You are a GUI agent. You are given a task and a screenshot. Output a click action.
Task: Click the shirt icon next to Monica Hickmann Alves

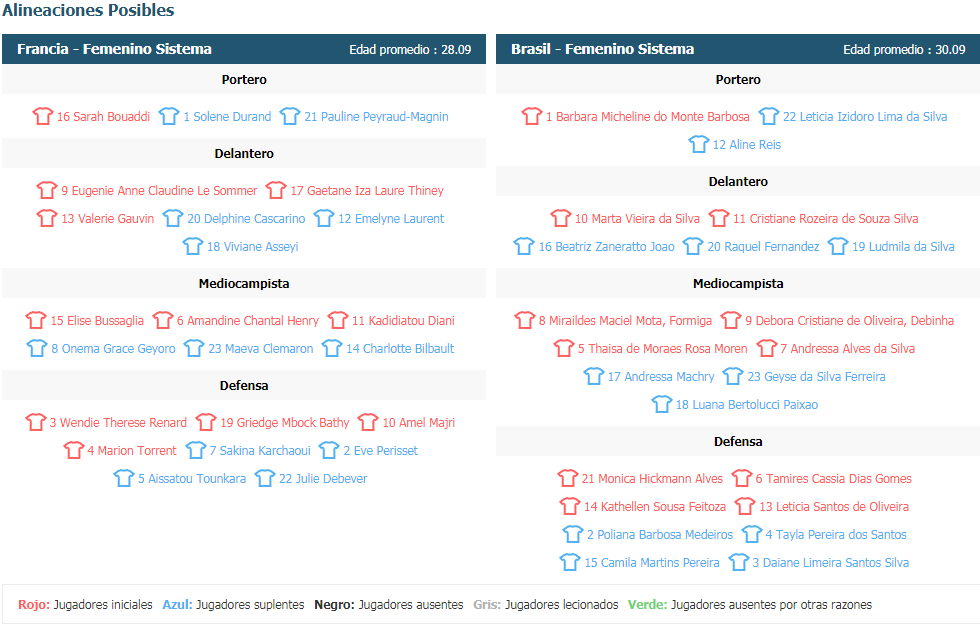568,478
